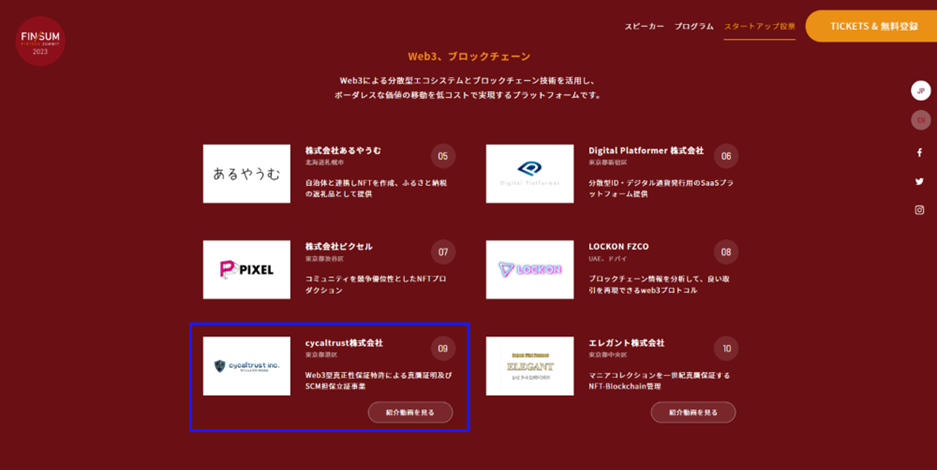Click the cycaltrust株式会社 company name
937x470 pixels.
click(344, 343)
